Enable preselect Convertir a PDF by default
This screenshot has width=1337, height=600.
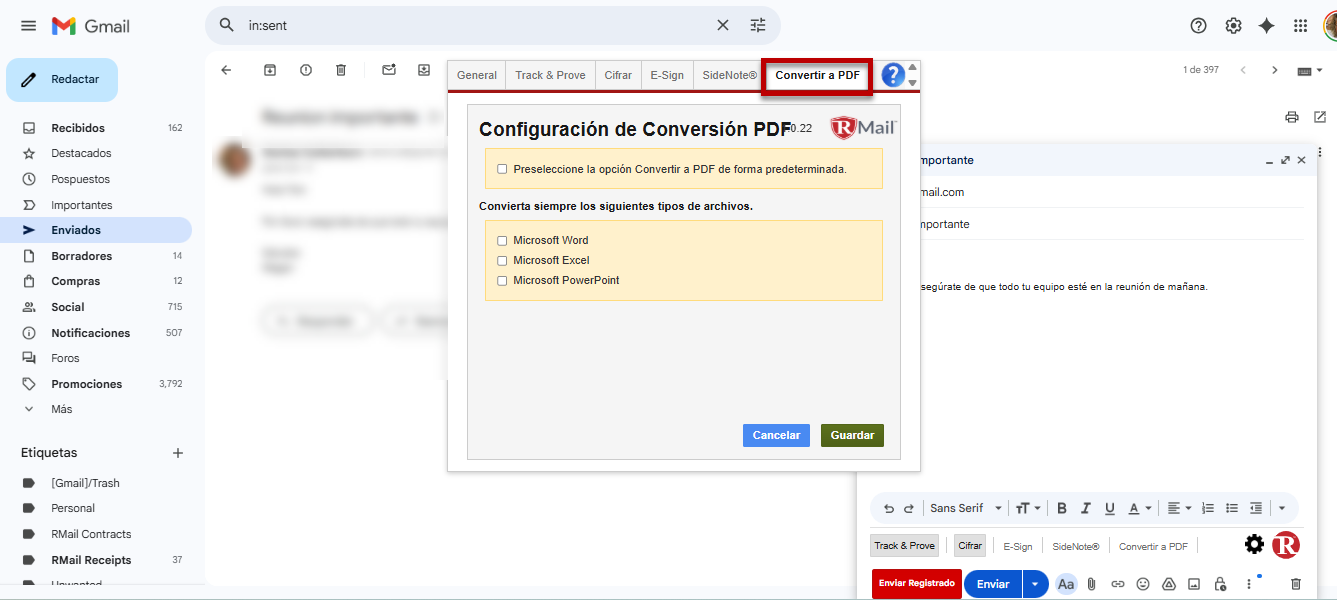pos(502,169)
